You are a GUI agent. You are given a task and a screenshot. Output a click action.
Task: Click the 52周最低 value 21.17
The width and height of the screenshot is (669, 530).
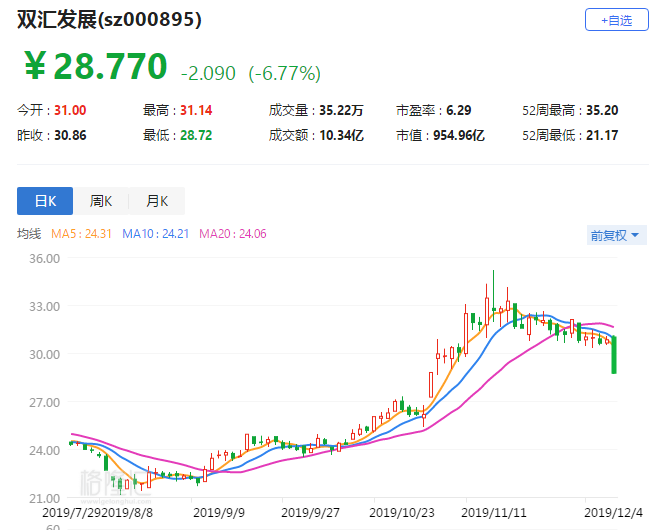coord(602,136)
